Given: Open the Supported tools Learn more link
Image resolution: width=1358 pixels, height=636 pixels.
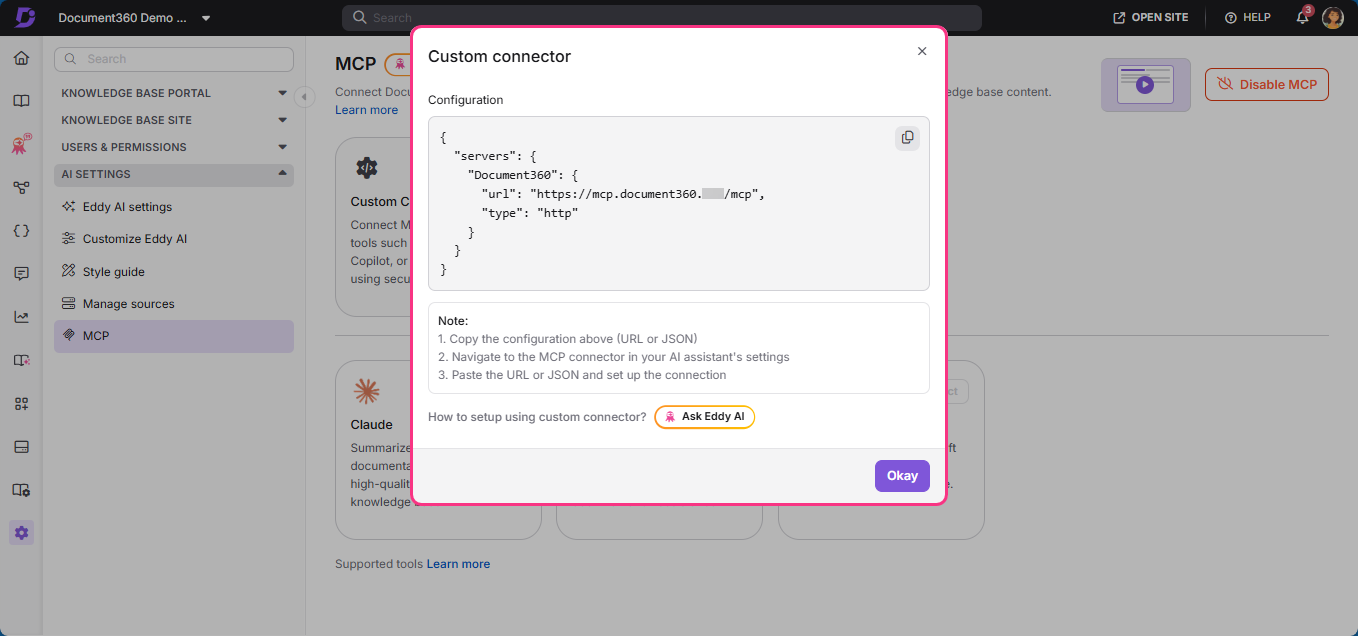Looking at the screenshot, I should click(458, 563).
